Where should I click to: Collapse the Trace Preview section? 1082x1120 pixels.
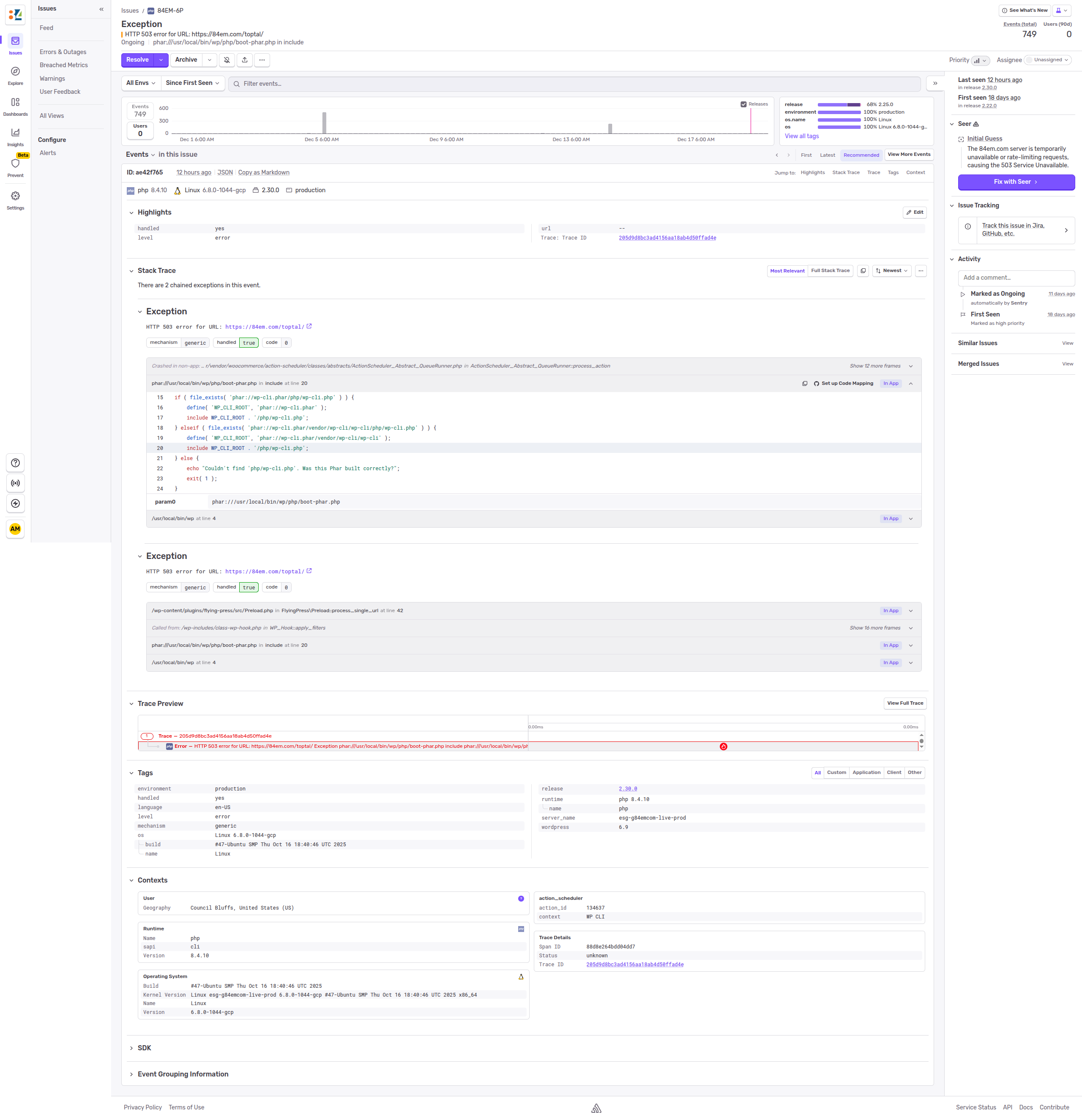(x=131, y=703)
